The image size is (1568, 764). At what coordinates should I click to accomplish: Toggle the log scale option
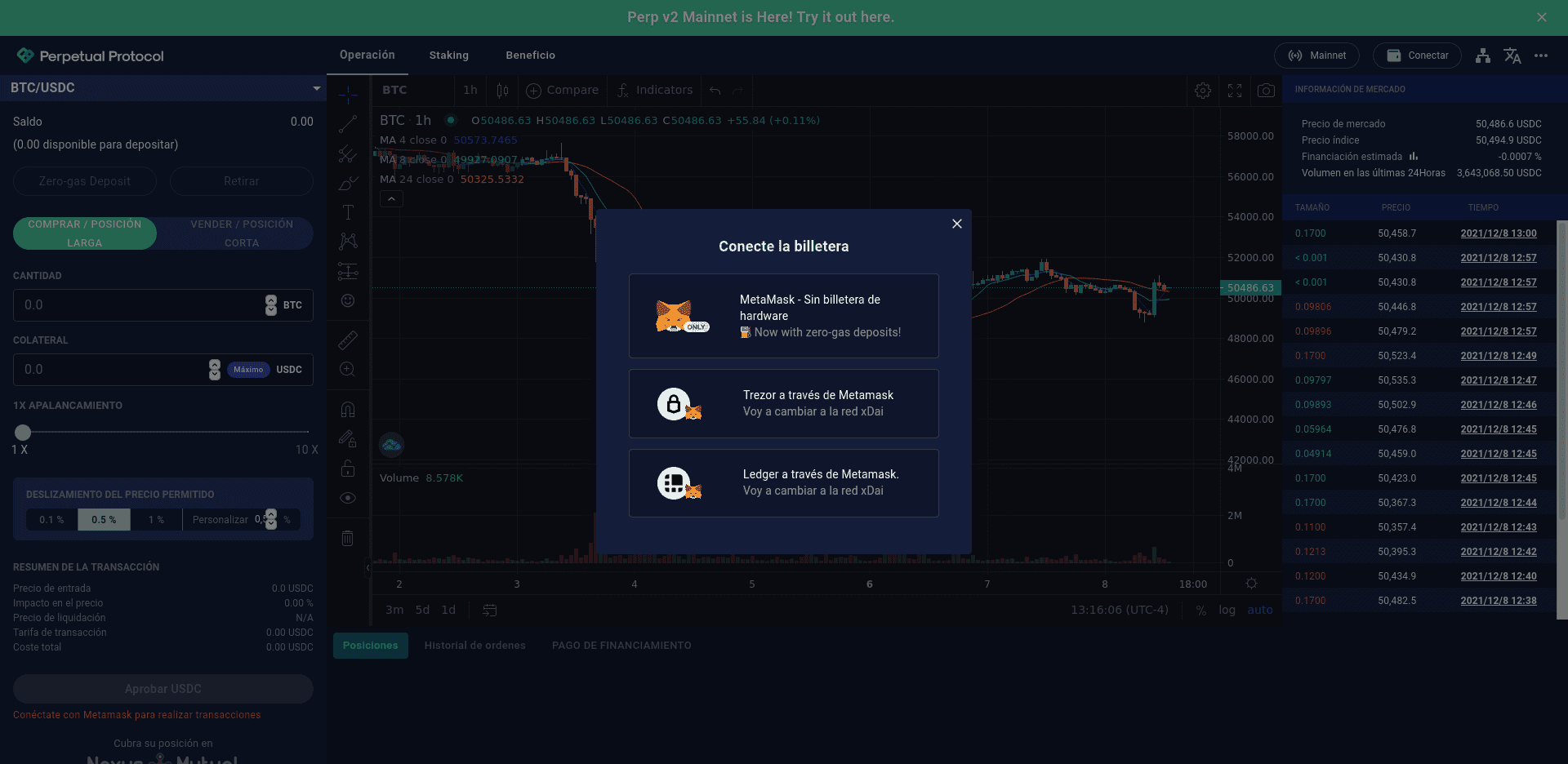click(1227, 610)
